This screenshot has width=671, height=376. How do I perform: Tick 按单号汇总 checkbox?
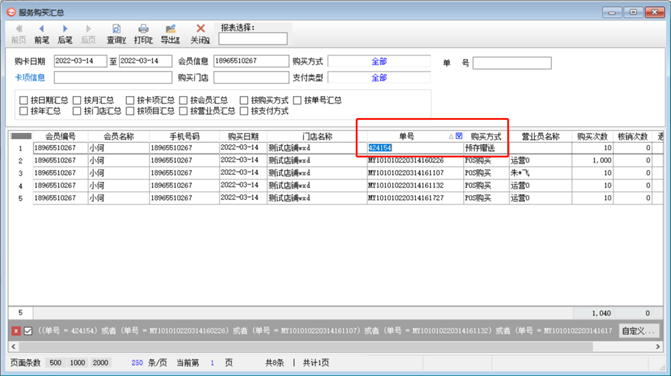[297, 100]
